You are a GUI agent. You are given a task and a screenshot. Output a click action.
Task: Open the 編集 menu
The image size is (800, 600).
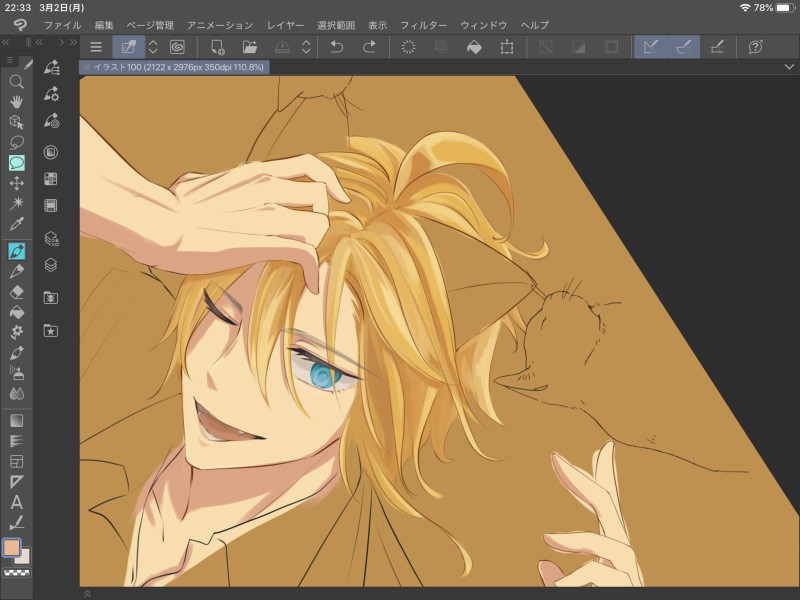104,25
